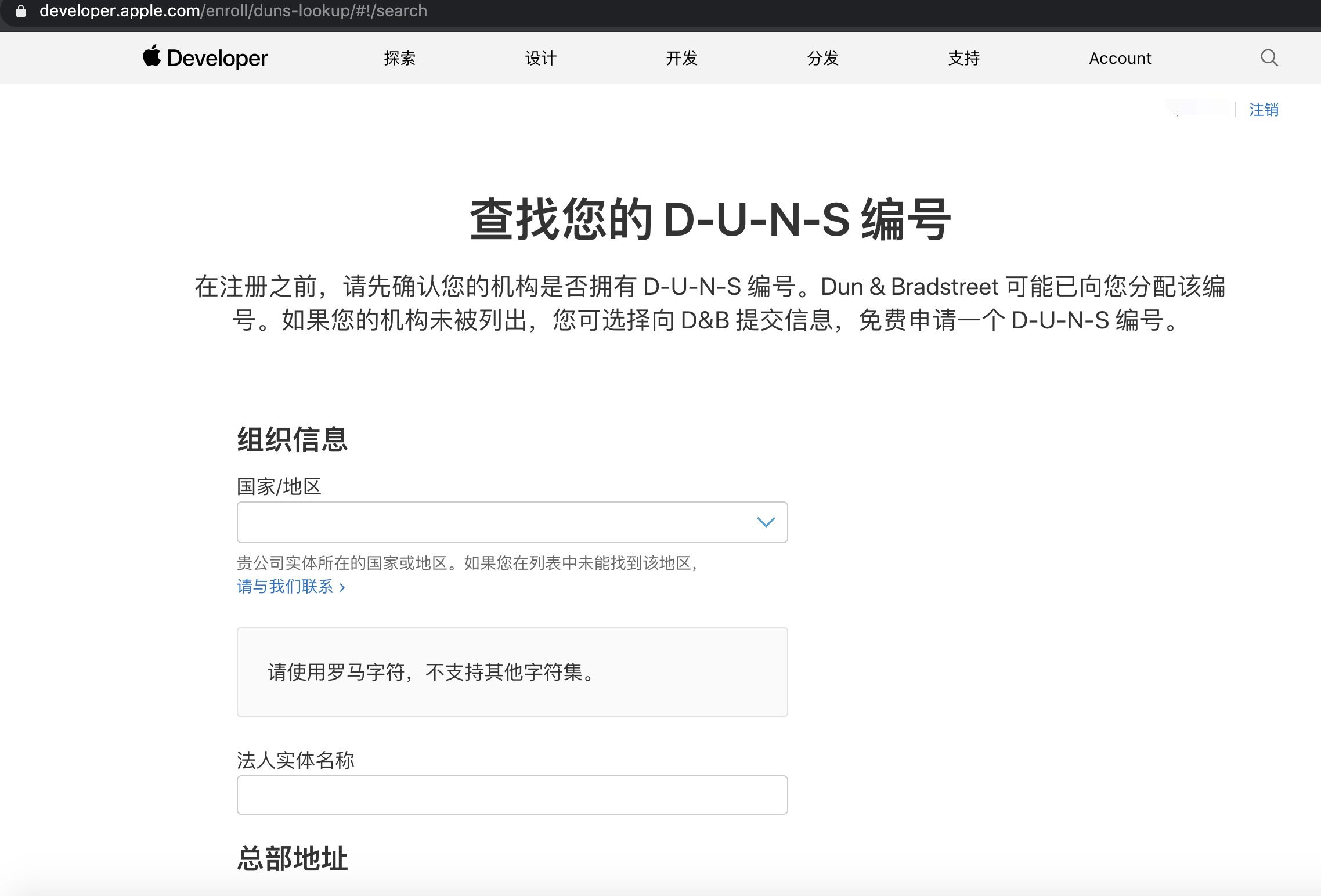Open the search magnifier icon

[x=1269, y=57]
